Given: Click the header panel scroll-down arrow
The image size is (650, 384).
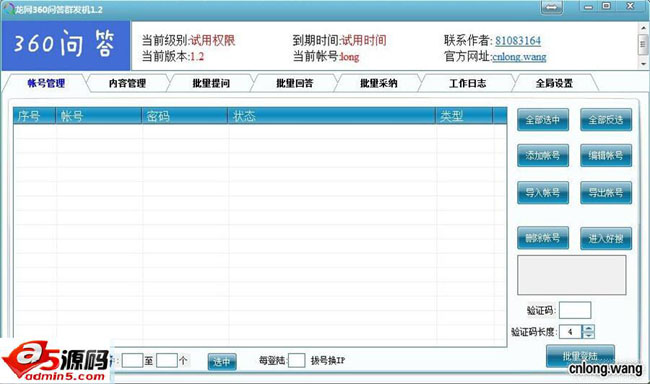Looking at the screenshot, I should [643, 64].
